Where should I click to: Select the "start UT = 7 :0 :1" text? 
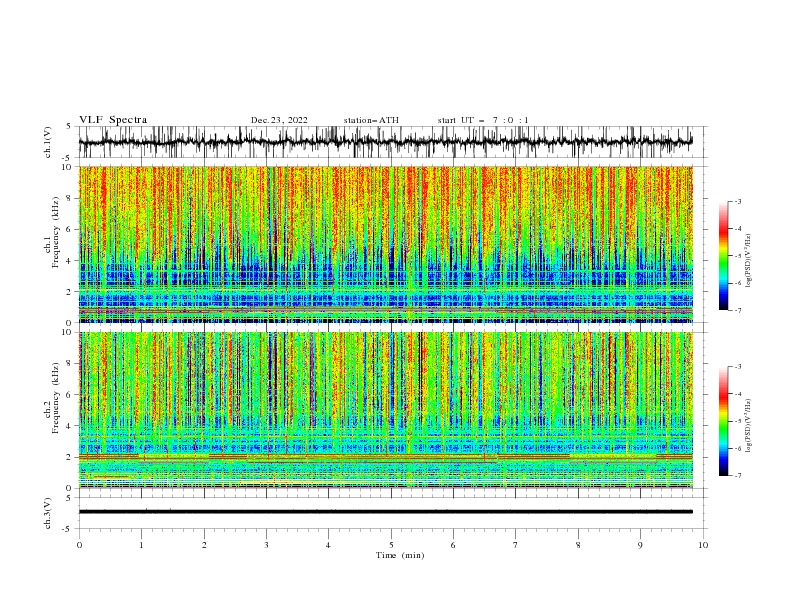483,120
